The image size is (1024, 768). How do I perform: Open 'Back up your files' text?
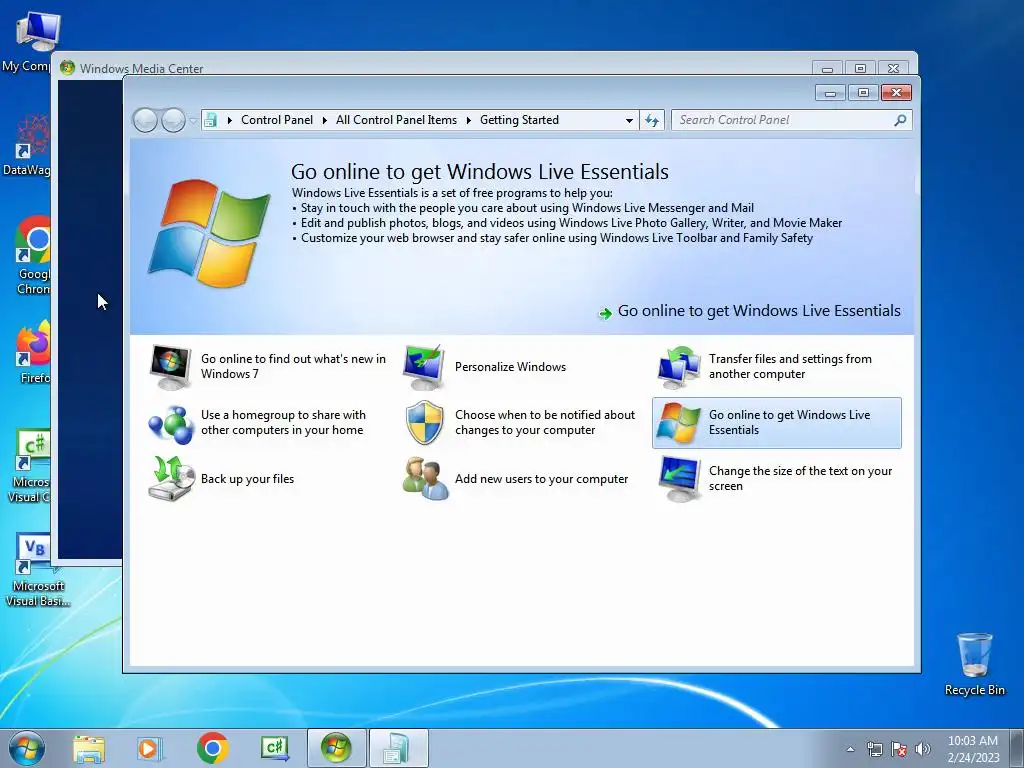coord(248,479)
